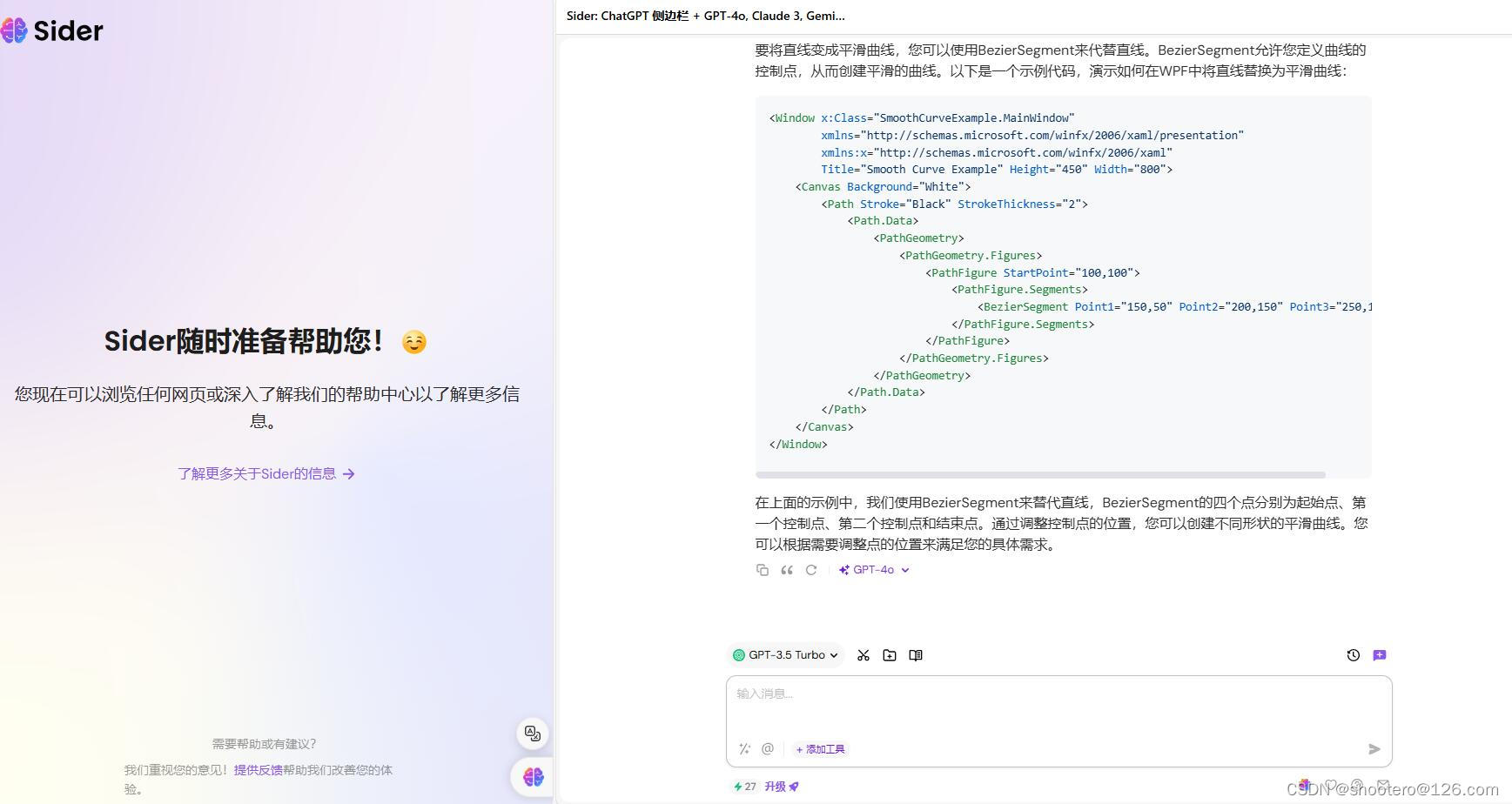Click the floating Sider brain button
This screenshot has height=804, width=1512.
(x=533, y=776)
